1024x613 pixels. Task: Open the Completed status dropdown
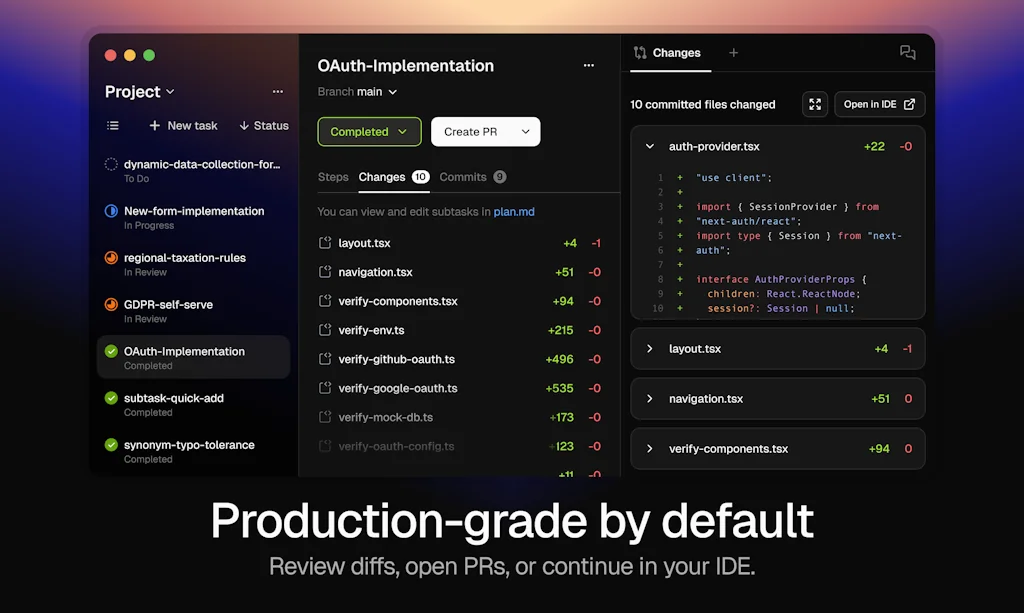(369, 132)
